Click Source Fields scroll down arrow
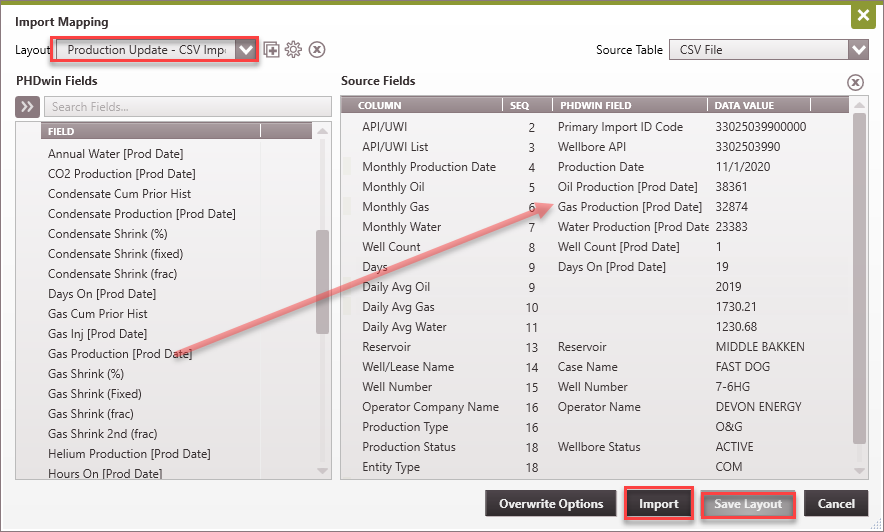 click(859, 471)
